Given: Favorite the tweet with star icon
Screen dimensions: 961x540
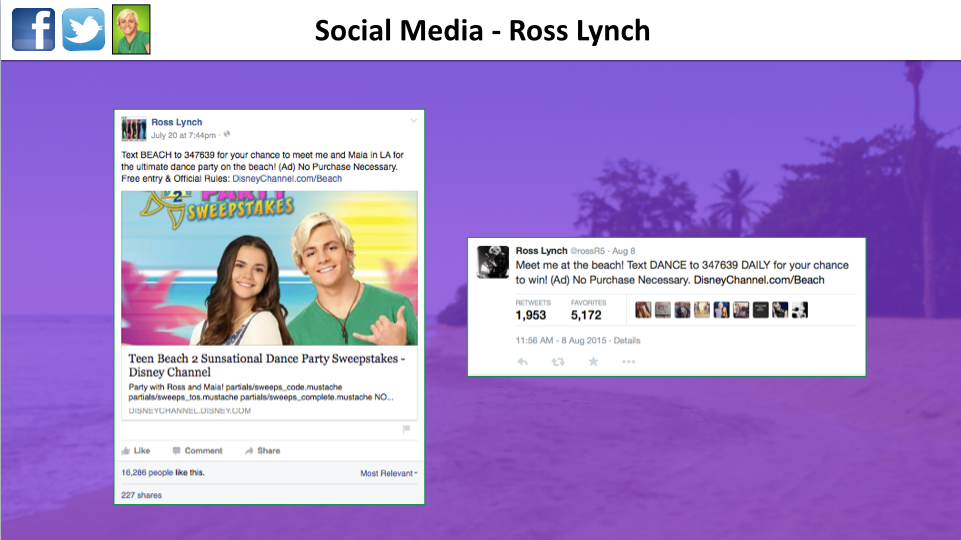Looking at the screenshot, I should pos(593,361).
